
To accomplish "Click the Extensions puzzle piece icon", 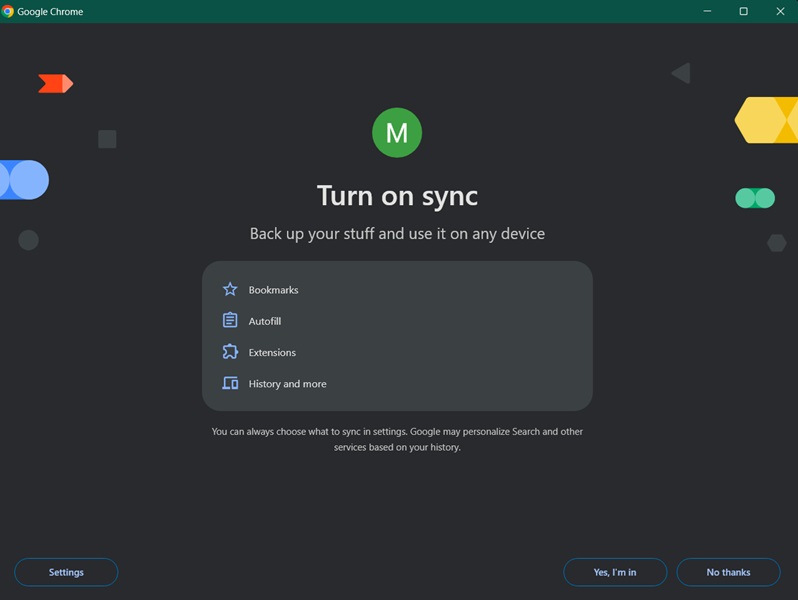I will coord(230,352).
